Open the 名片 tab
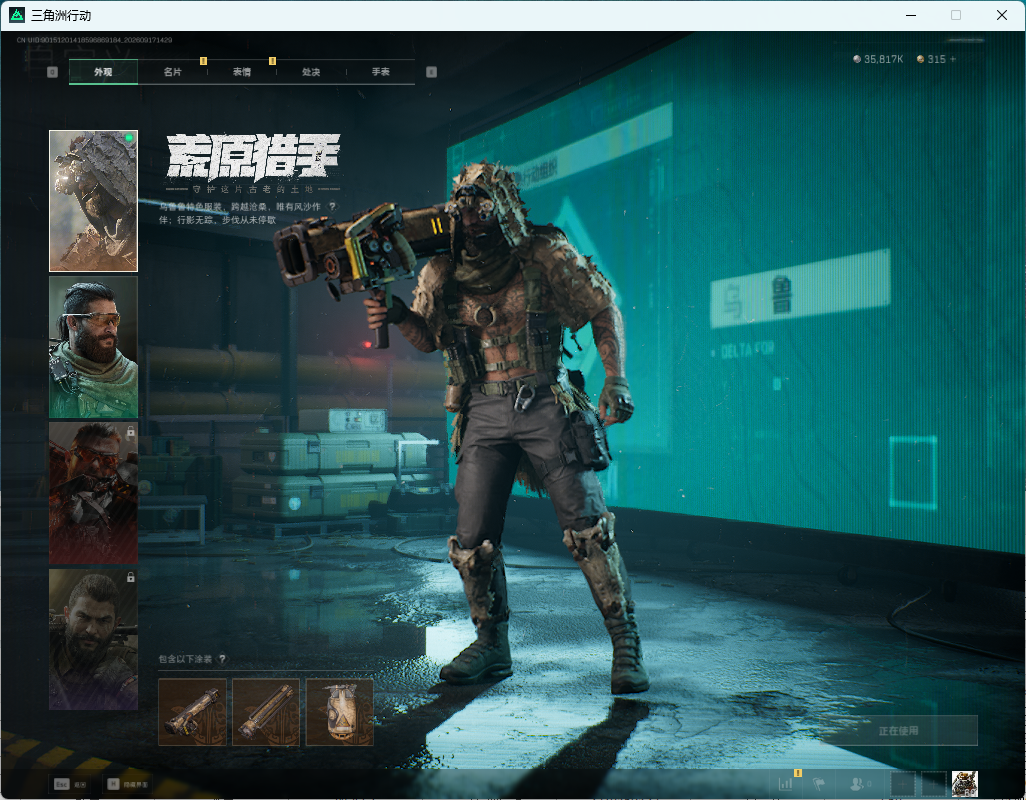 [x=173, y=72]
